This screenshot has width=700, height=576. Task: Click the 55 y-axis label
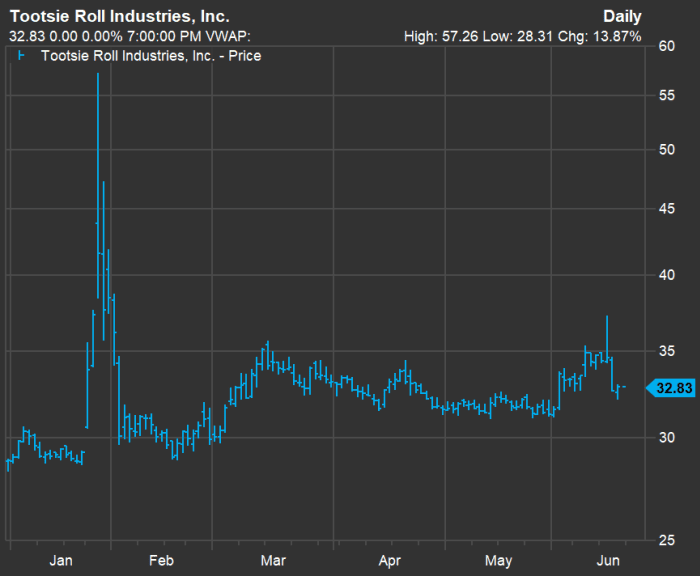[667, 95]
